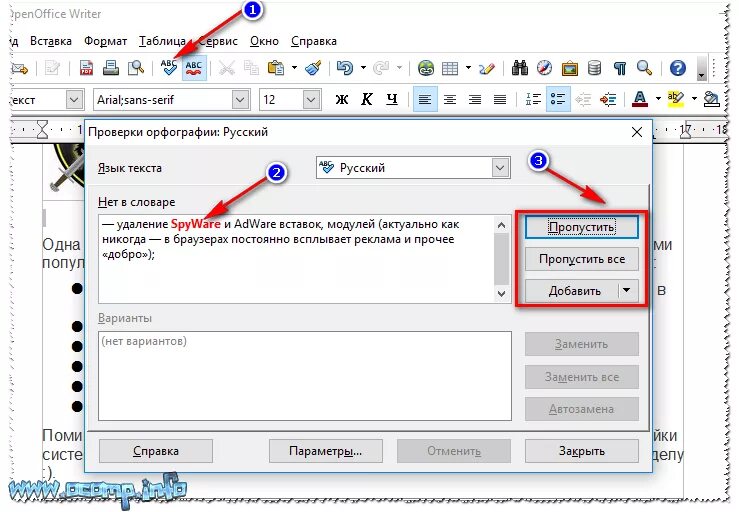
Task: Click the Increase Indent icon
Action: point(608,99)
